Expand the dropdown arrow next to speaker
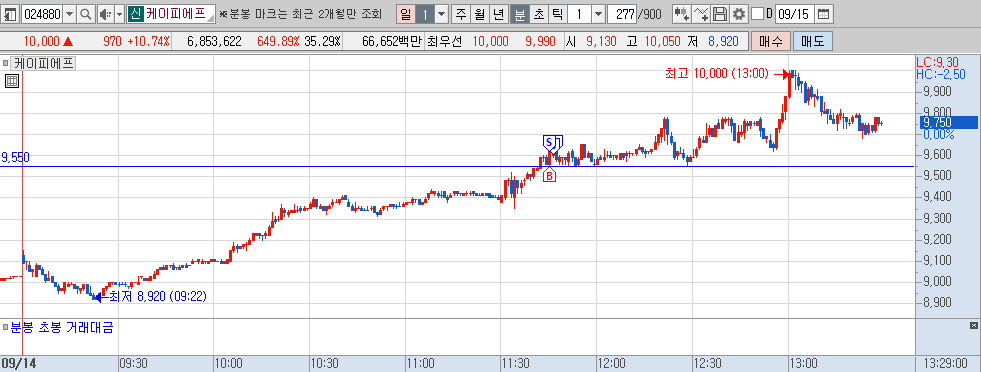Screen dimensions: 981x372 [119, 13]
